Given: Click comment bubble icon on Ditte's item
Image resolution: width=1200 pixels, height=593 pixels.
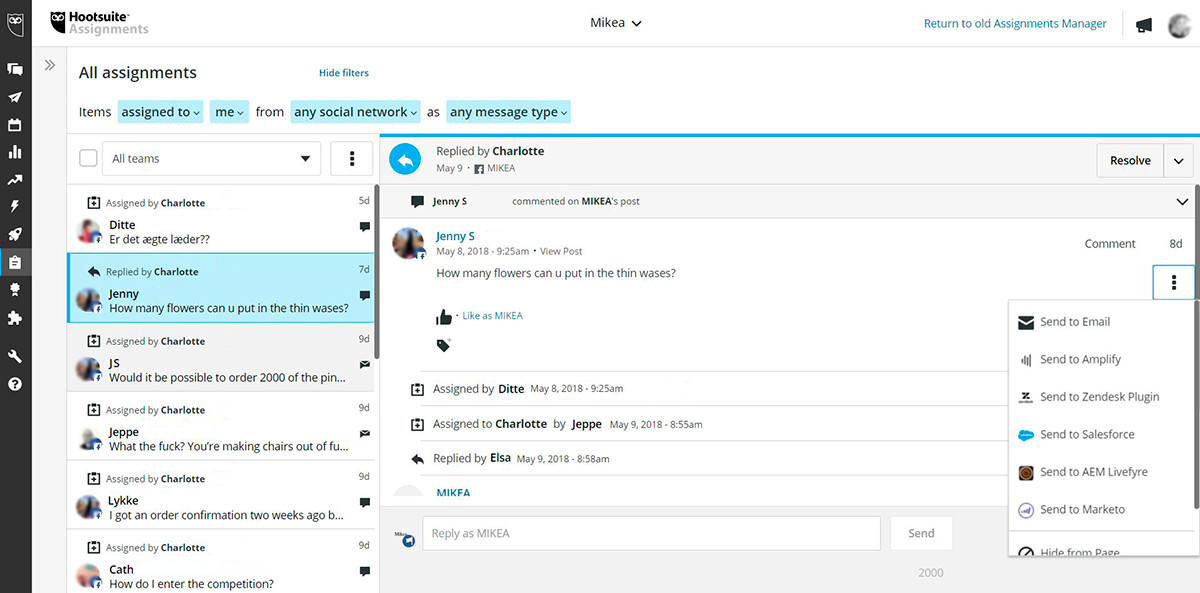Looking at the screenshot, I should [x=364, y=227].
